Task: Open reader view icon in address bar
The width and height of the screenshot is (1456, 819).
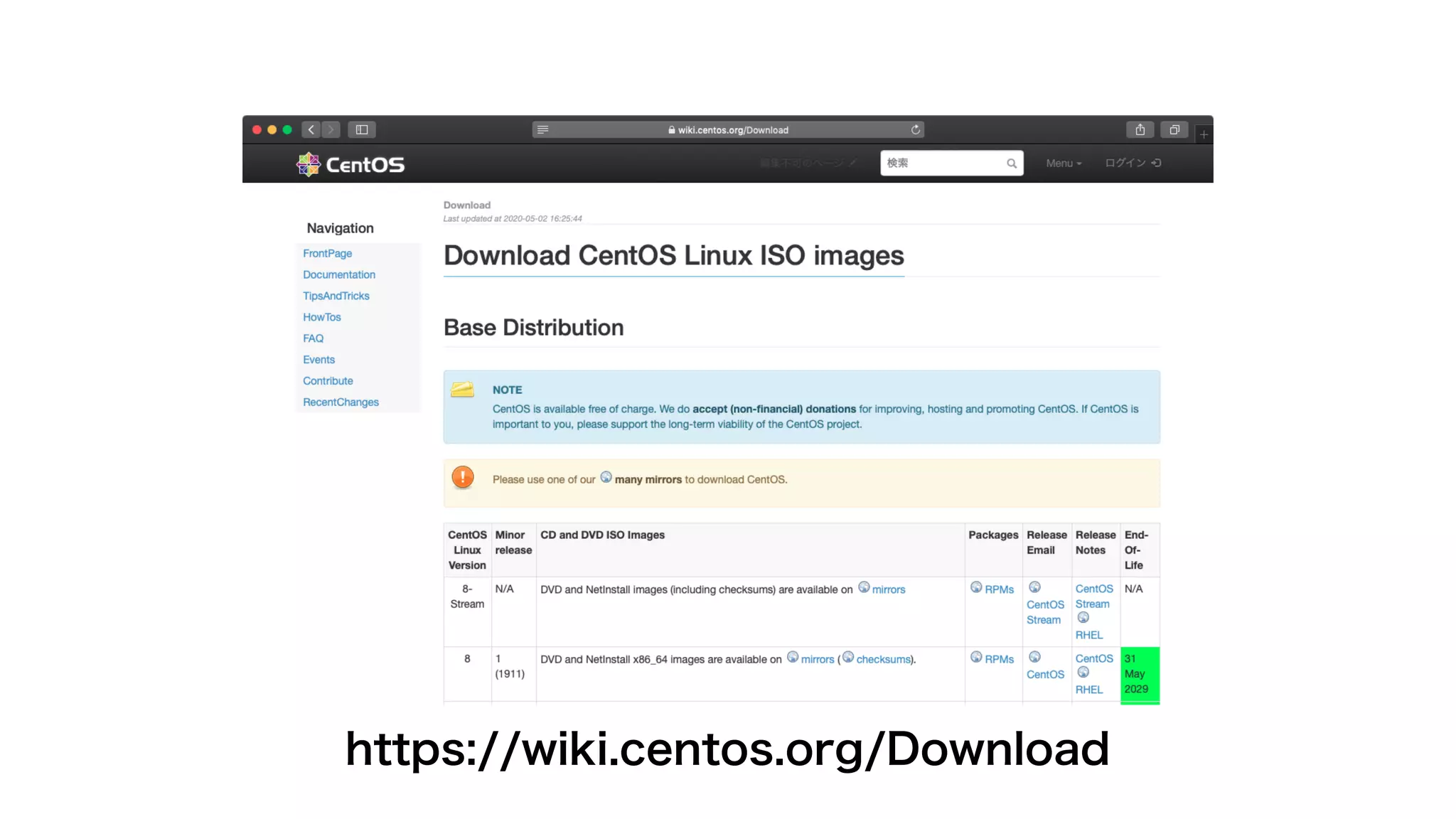Action: [x=543, y=129]
